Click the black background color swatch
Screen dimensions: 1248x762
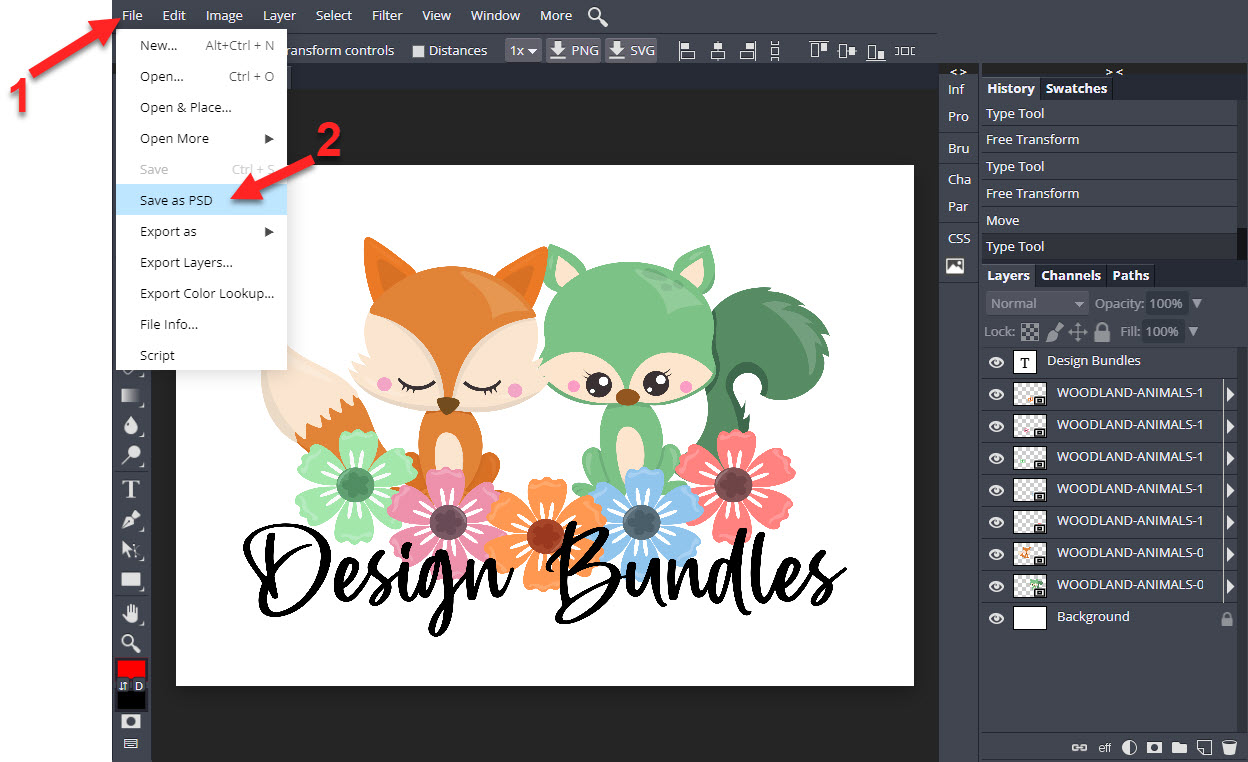tap(131, 700)
